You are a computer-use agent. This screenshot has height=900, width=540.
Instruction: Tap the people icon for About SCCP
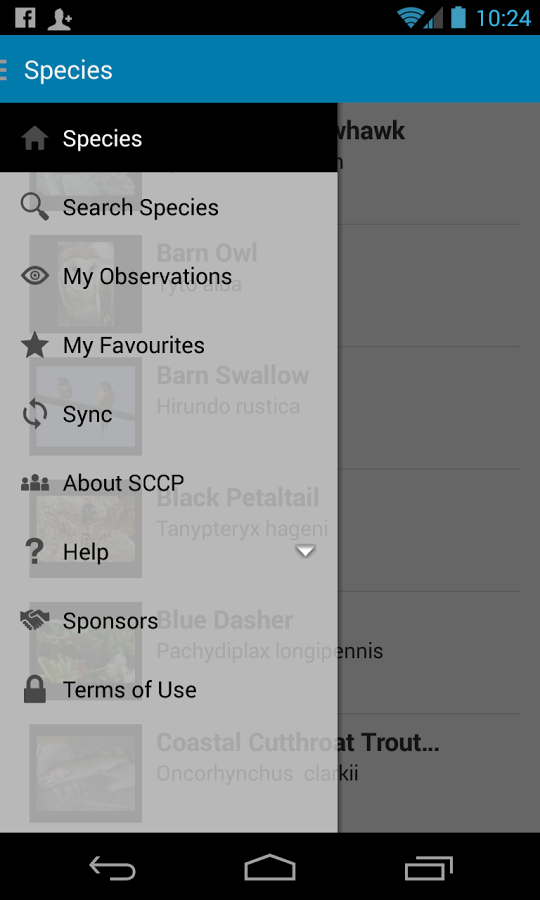point(34,483)
